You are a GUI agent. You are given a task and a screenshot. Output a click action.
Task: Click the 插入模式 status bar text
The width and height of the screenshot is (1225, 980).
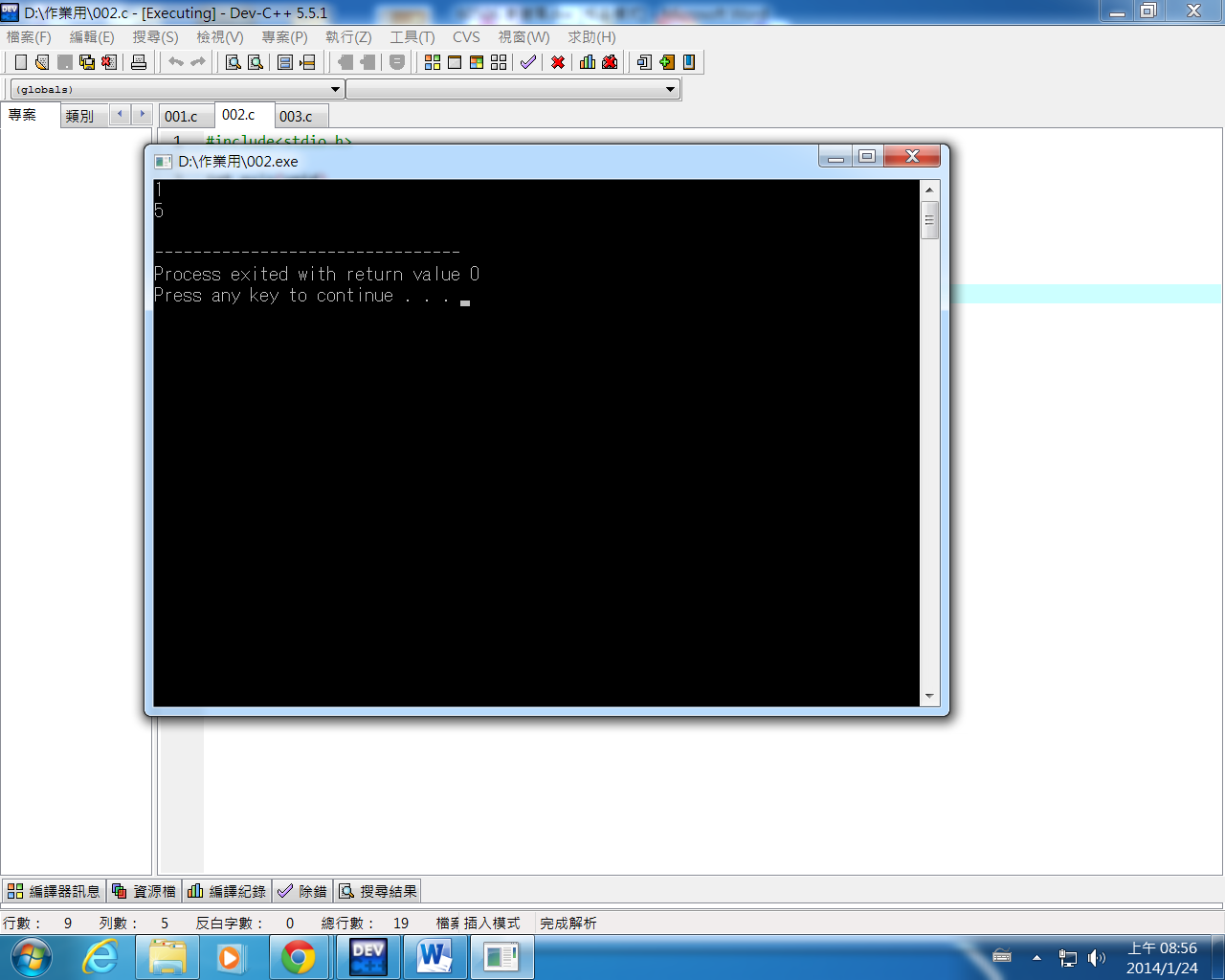[492, 924]
